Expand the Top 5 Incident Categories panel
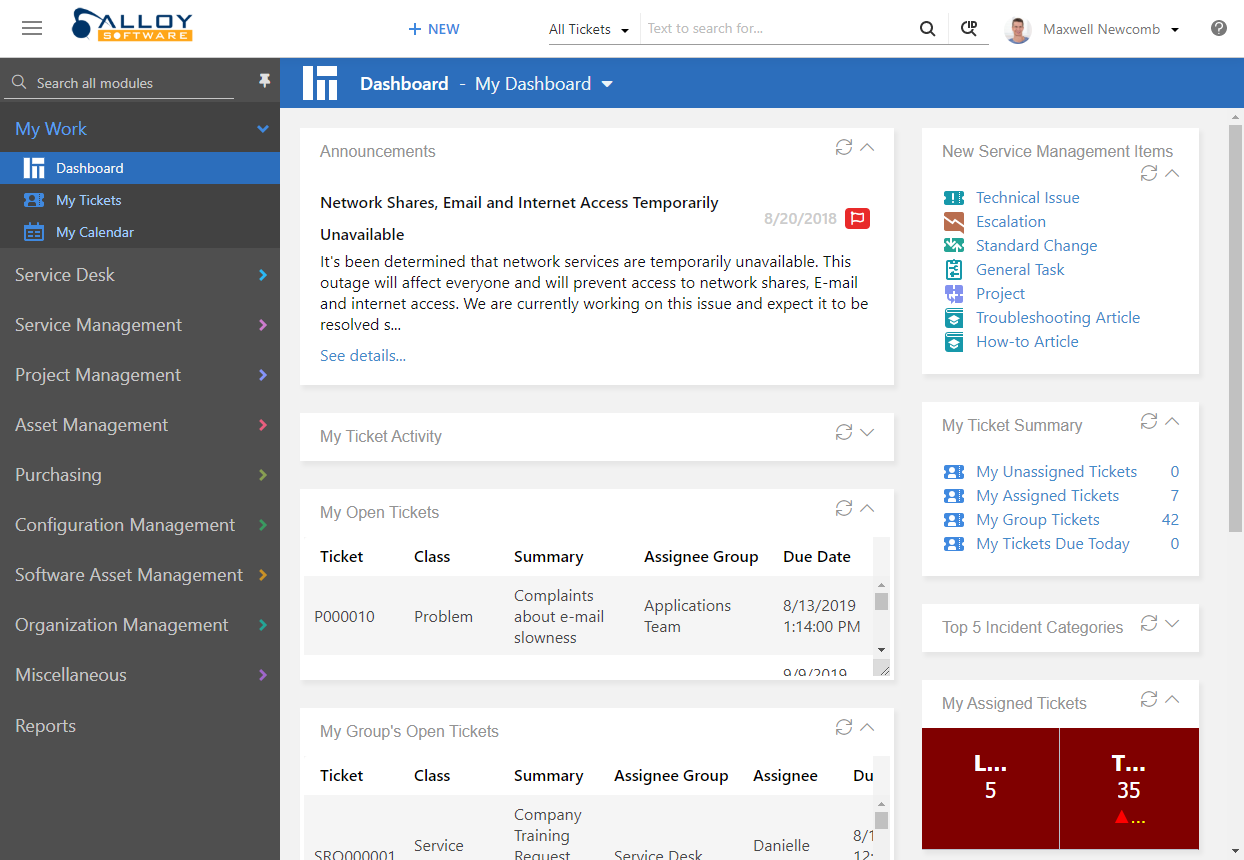Image resolution: width=1244 pixels, height=860 pixels. click(1172, 623)
